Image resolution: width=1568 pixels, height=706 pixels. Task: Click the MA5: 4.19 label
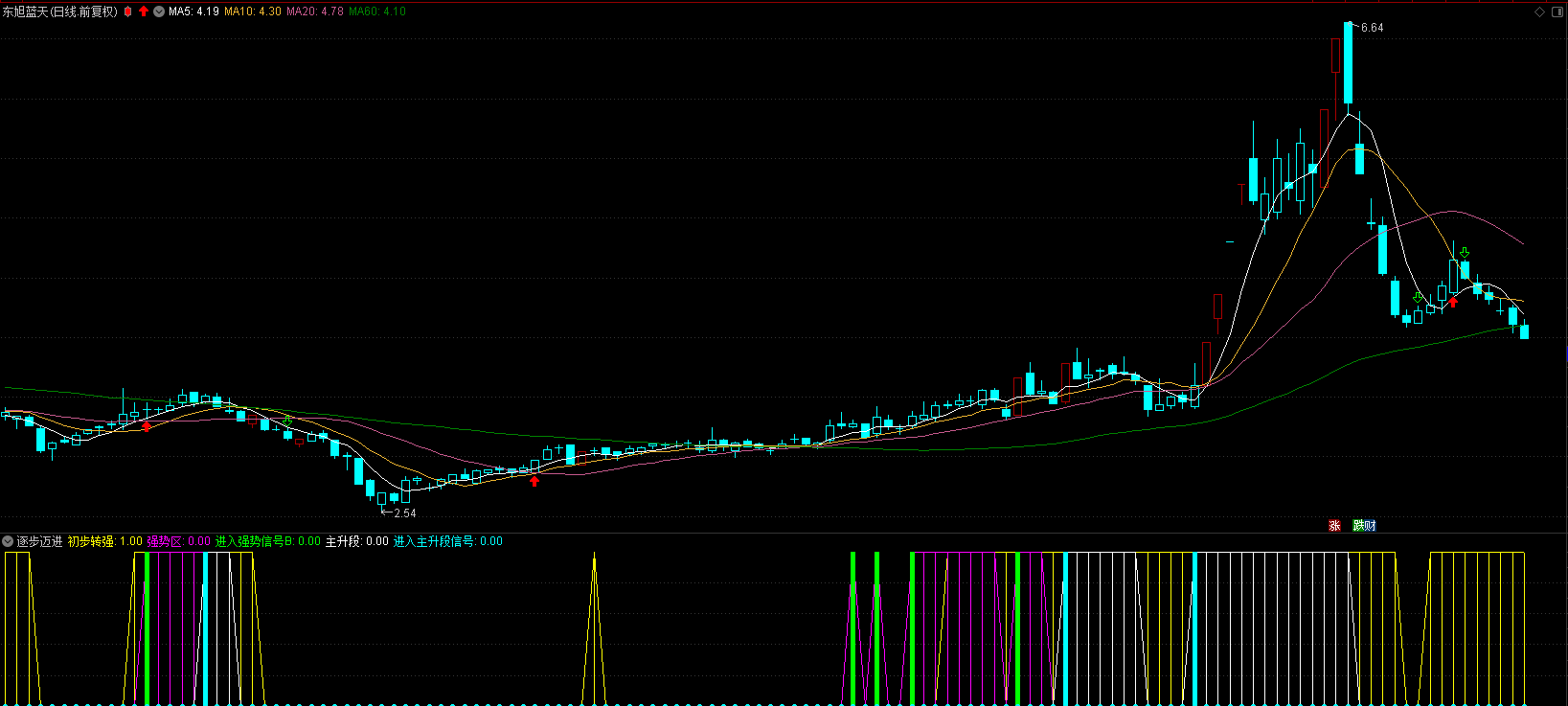[193, 11]
